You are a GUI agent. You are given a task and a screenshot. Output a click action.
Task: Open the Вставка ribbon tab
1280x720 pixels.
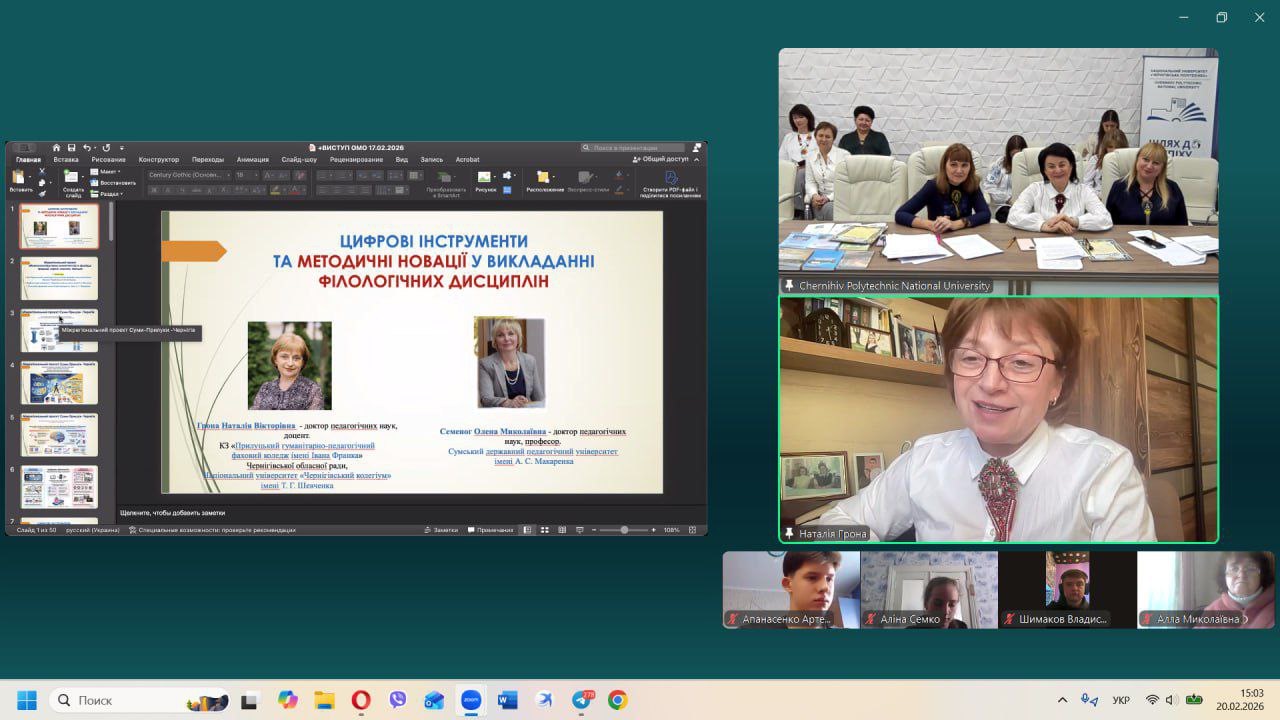pos(66,160)
